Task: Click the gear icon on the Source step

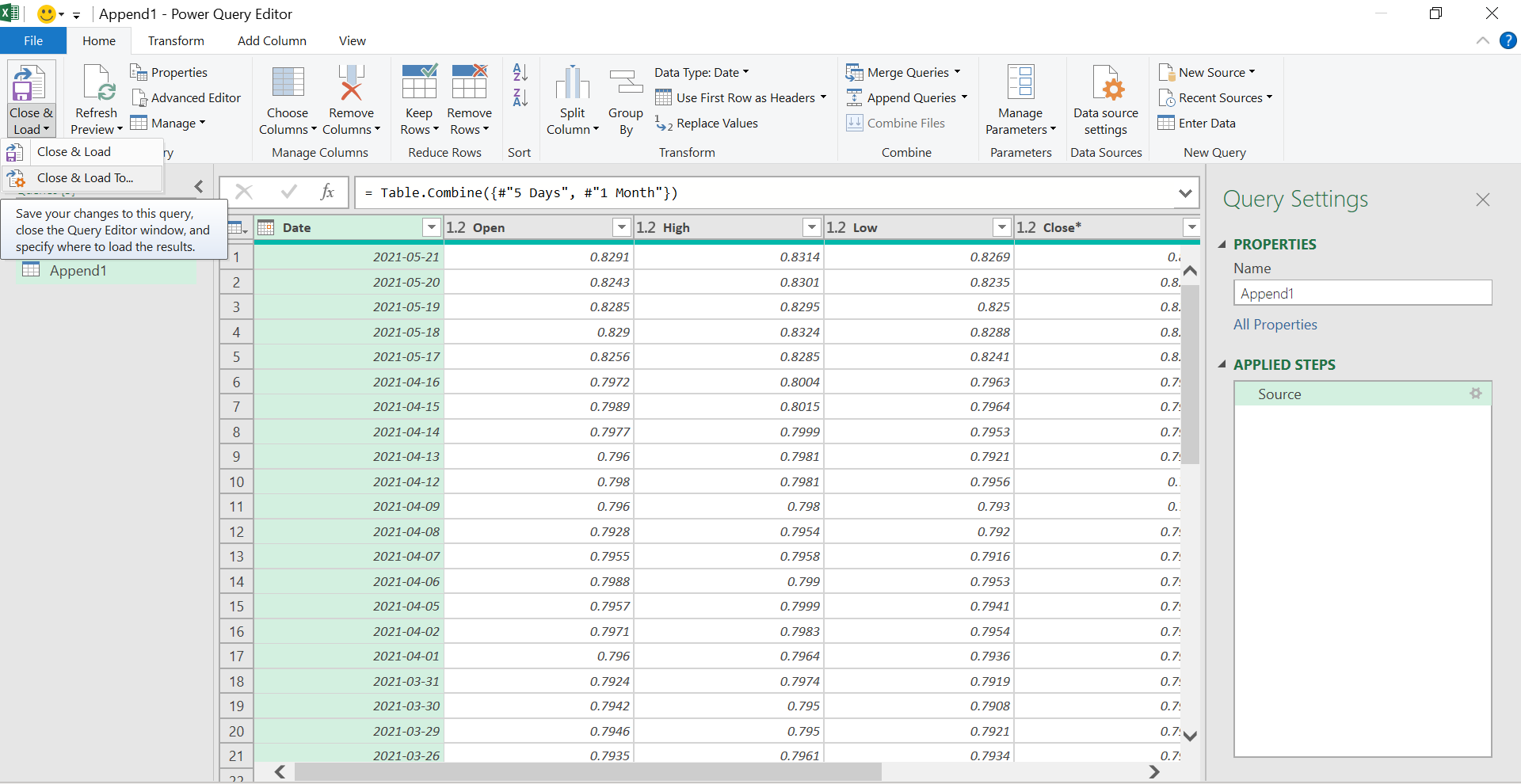Action: click(1476, 393)
